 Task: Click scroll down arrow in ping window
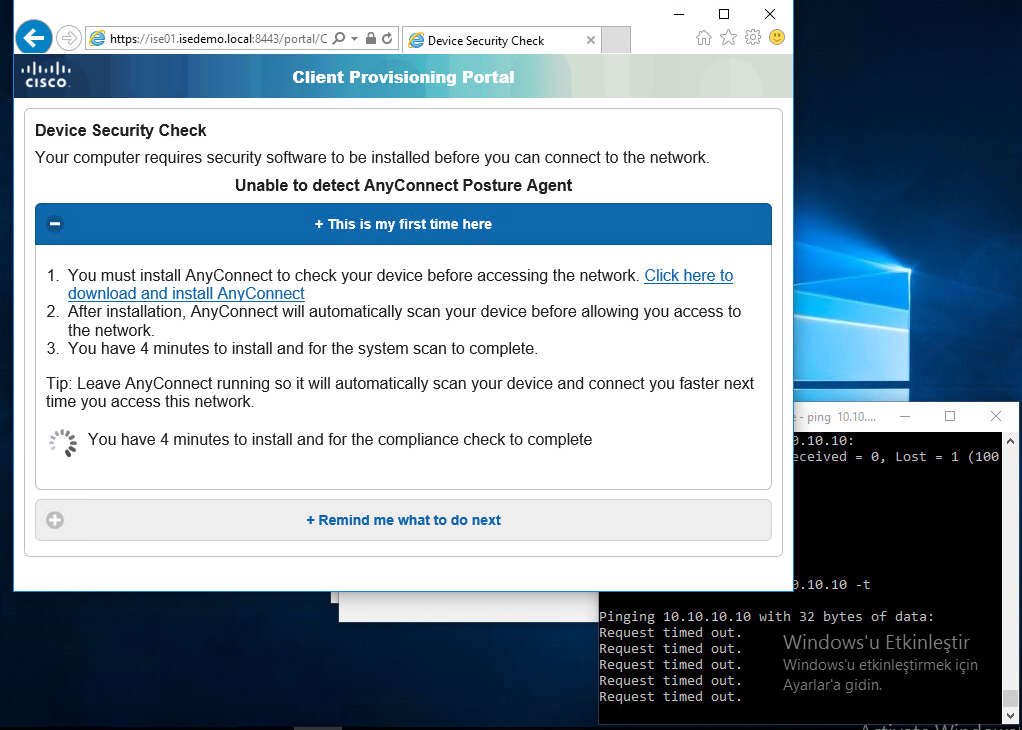(x=1010, y=714)
